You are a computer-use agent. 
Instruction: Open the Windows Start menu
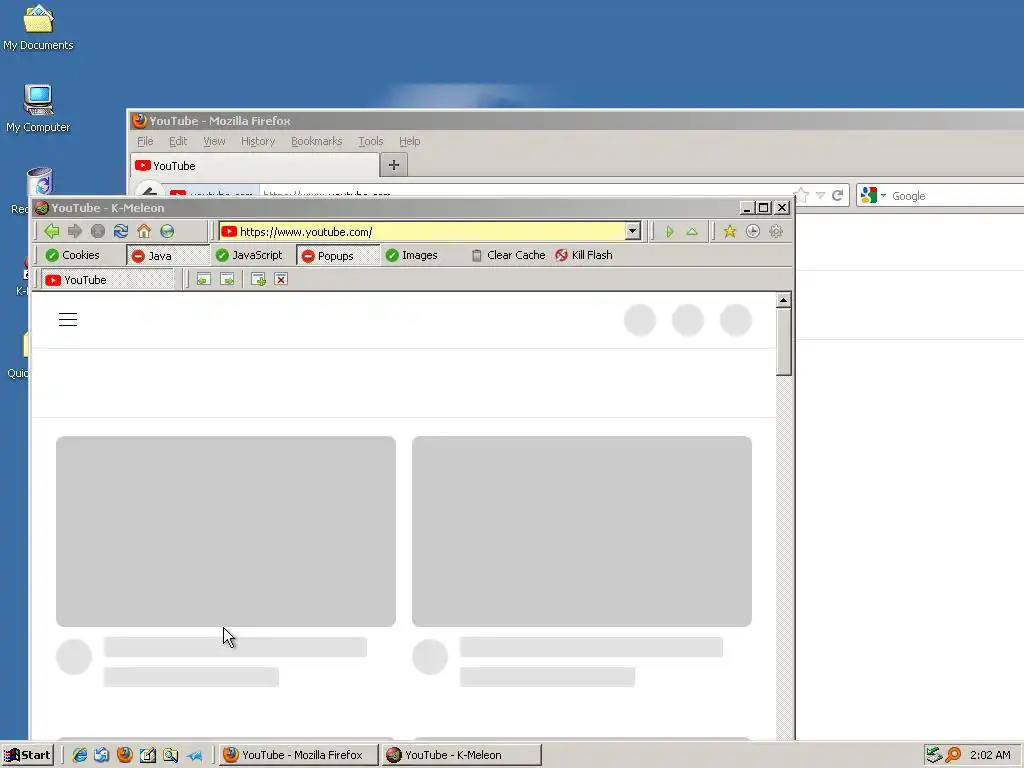tap(27, 755)
